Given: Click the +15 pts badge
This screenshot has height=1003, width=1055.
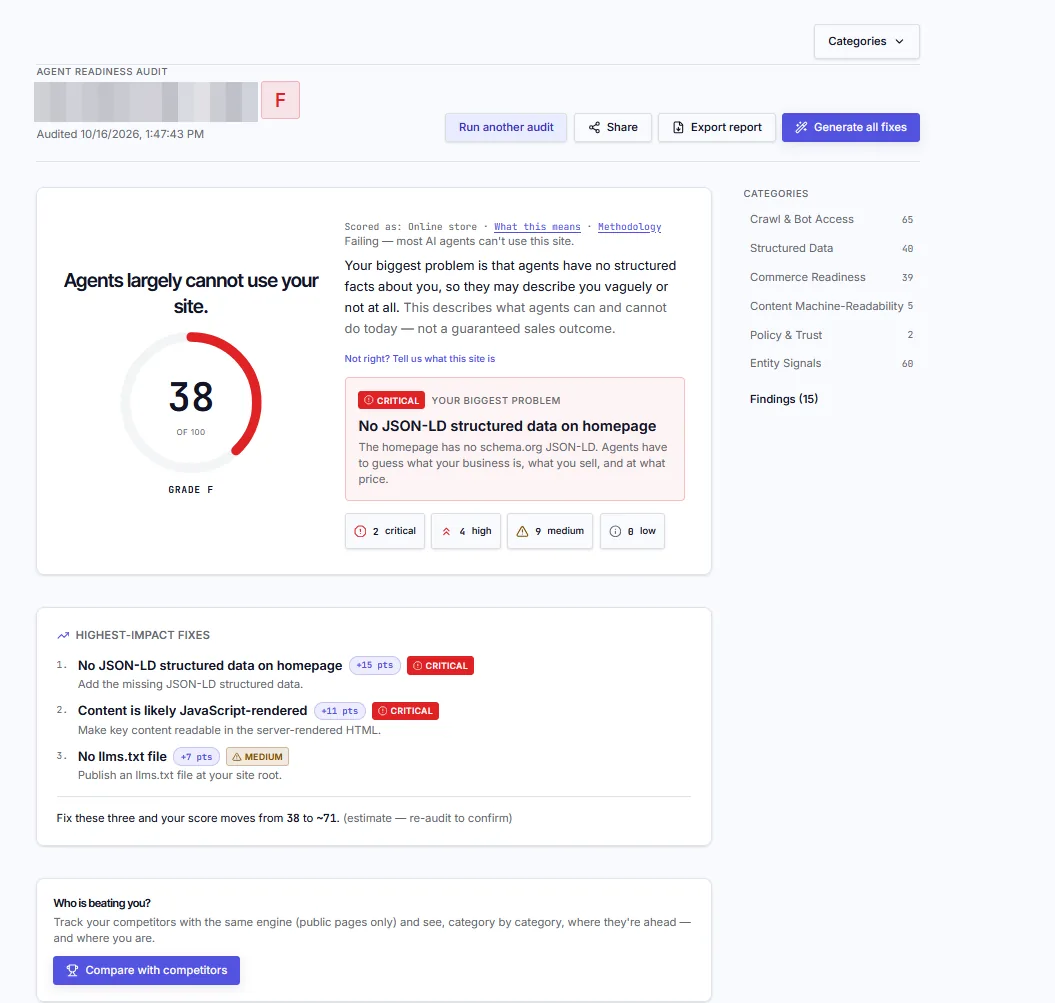Looking at the screenshot, I should click(375, 665).
